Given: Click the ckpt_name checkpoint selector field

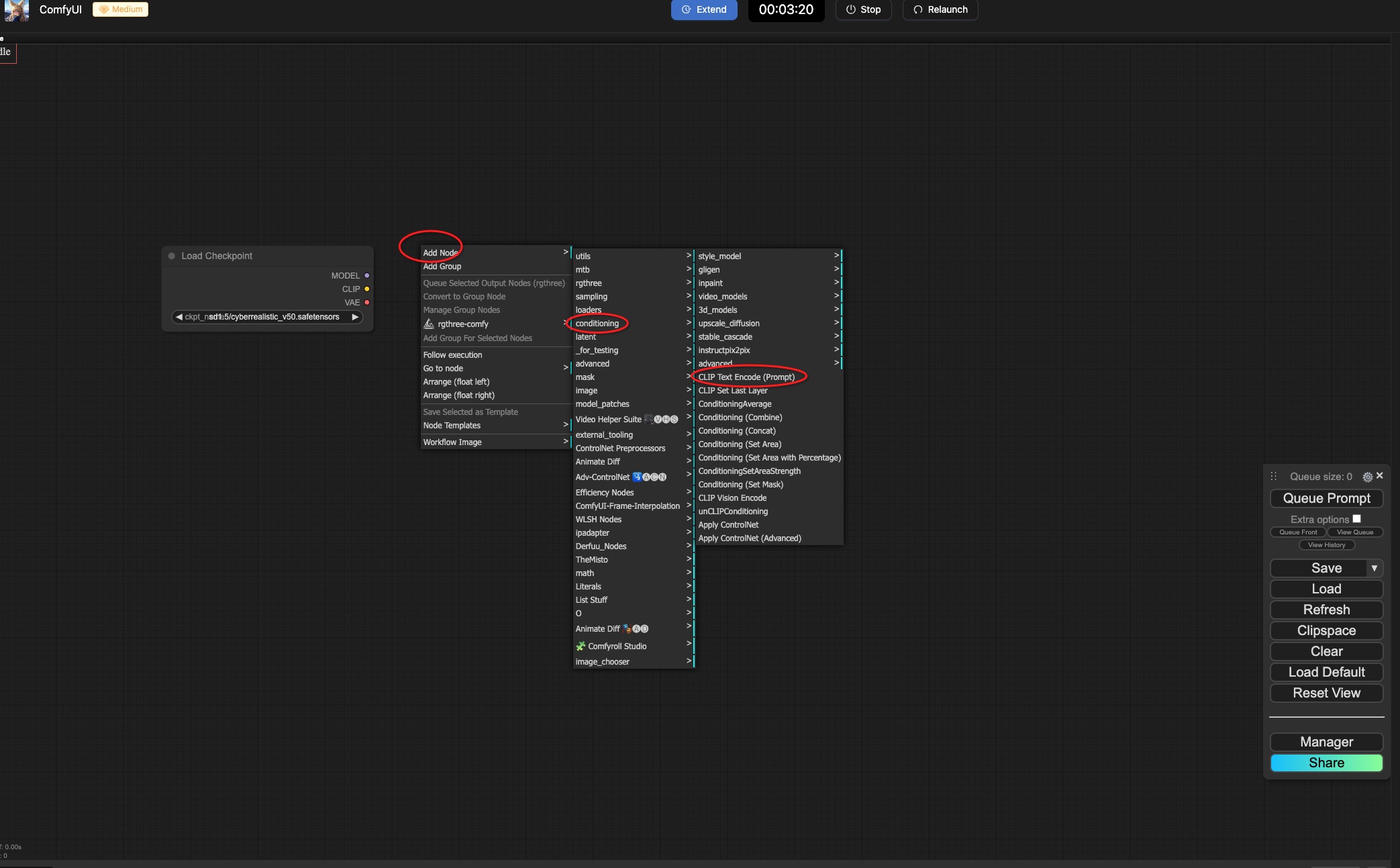Looking at the screenshot, I should tap(267, 317).
